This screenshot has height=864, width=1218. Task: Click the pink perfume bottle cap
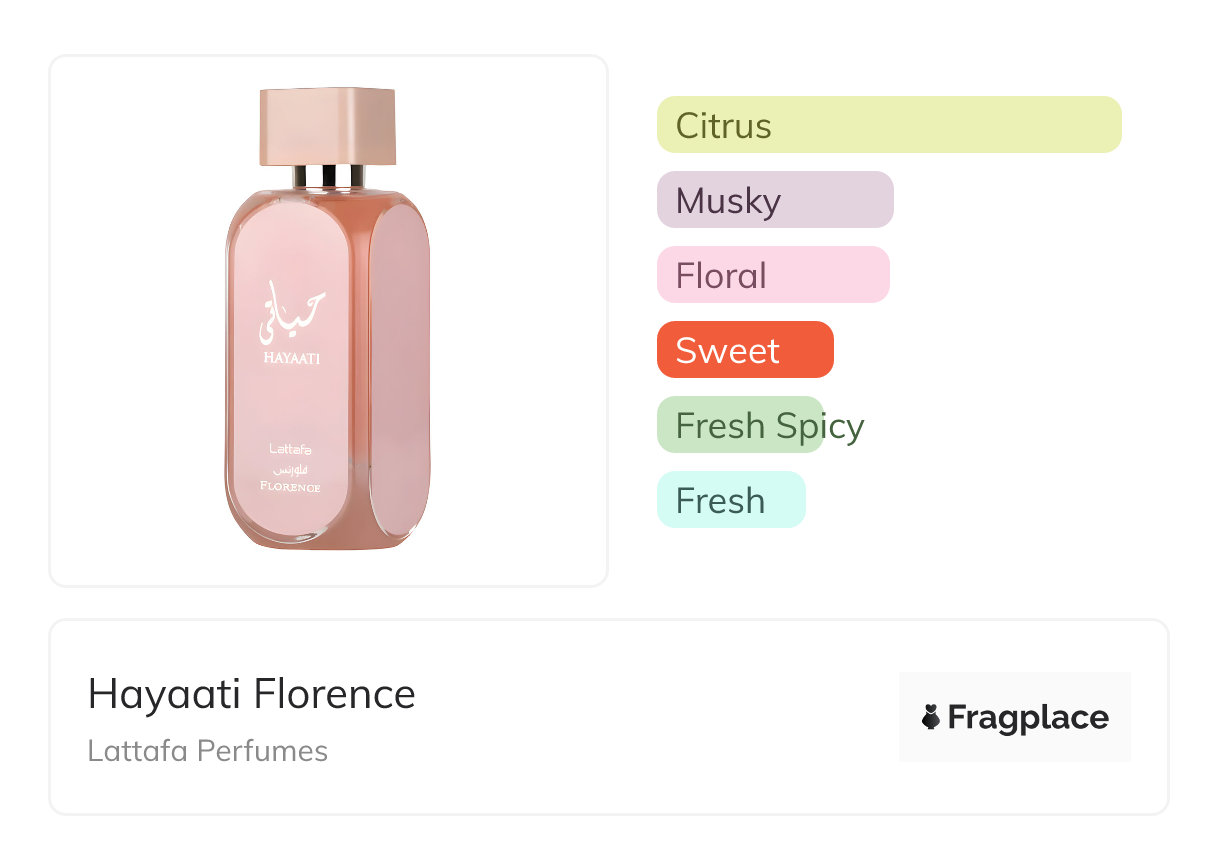pos(328,126)
